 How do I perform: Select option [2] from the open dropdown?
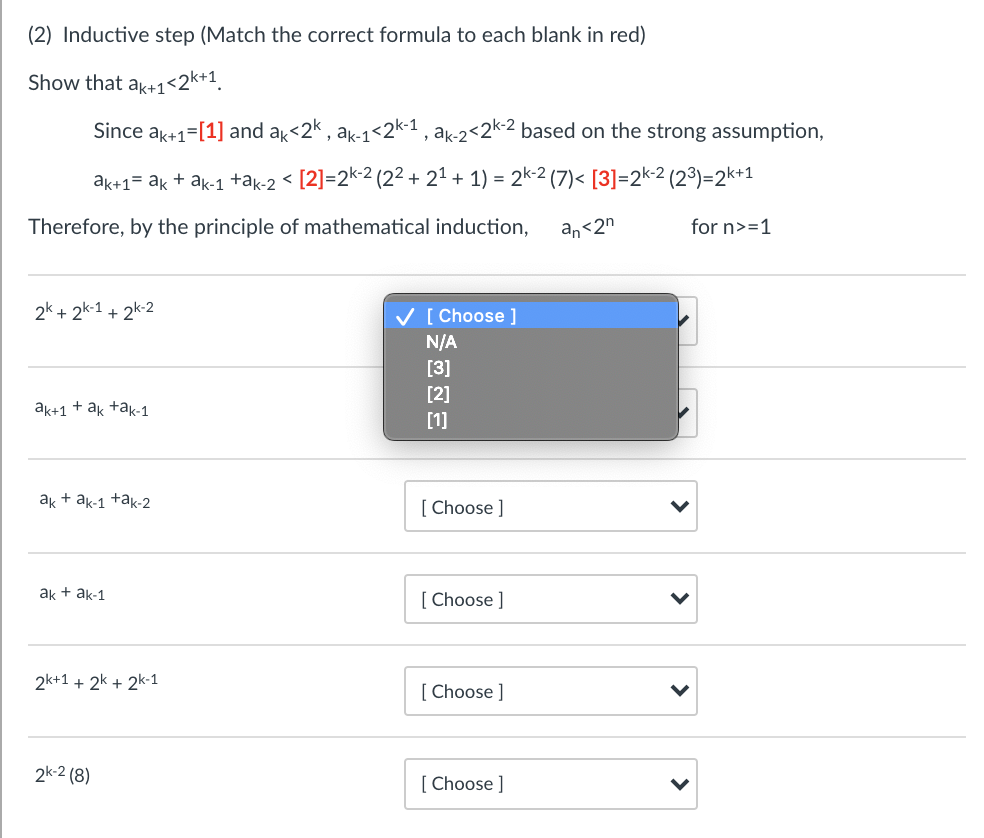(435, 393)
